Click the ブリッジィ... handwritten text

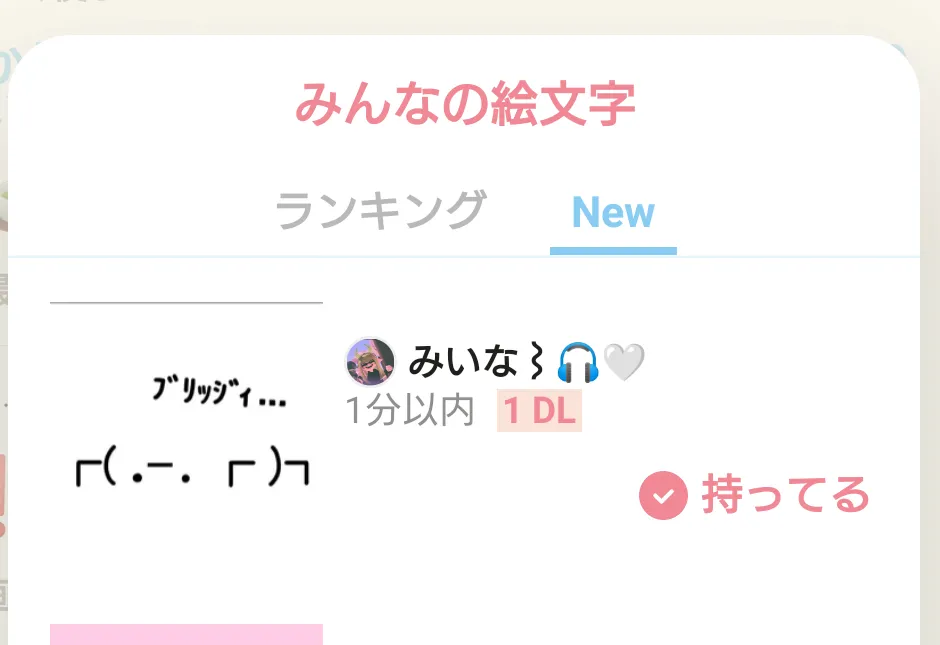pos(219,392)
